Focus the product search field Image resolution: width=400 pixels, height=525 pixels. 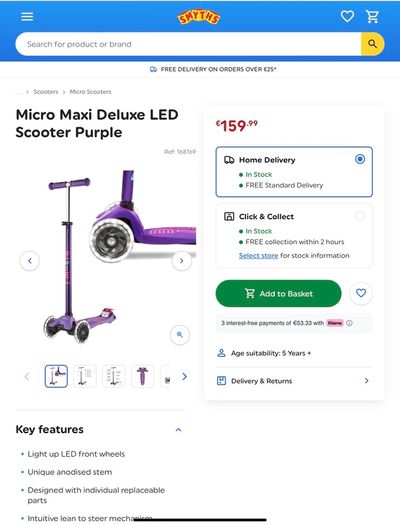(188, 44)
